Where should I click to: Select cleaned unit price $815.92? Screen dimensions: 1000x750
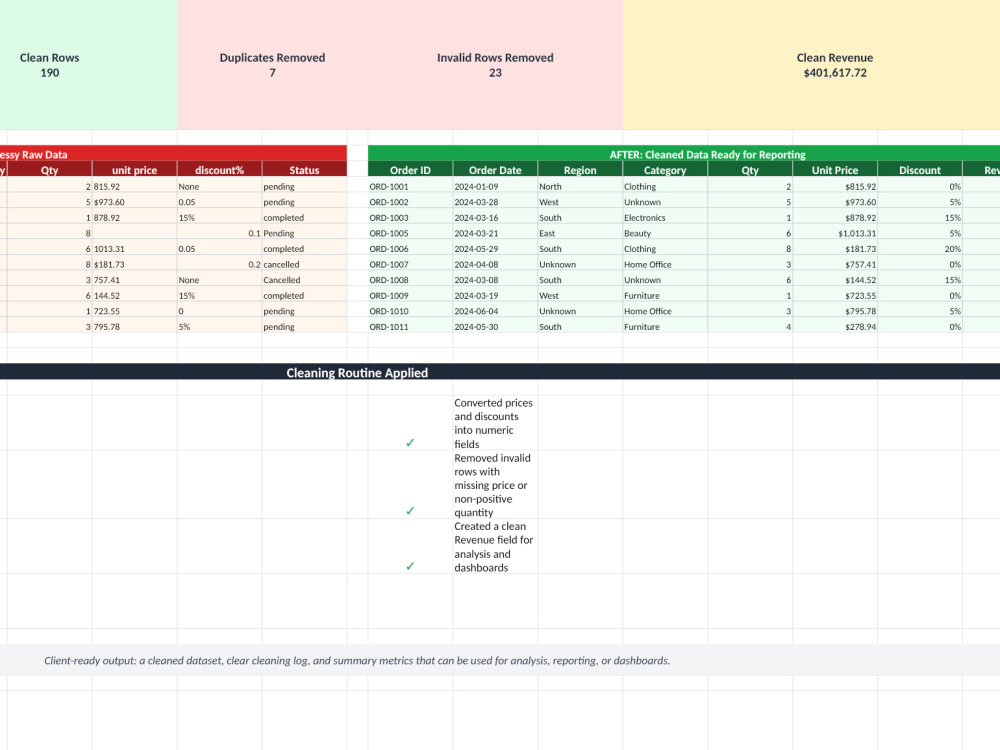[835, 186]
